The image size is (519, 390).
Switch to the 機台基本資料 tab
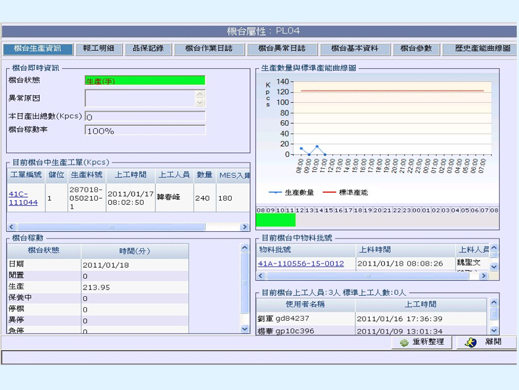tap(355, 49)
